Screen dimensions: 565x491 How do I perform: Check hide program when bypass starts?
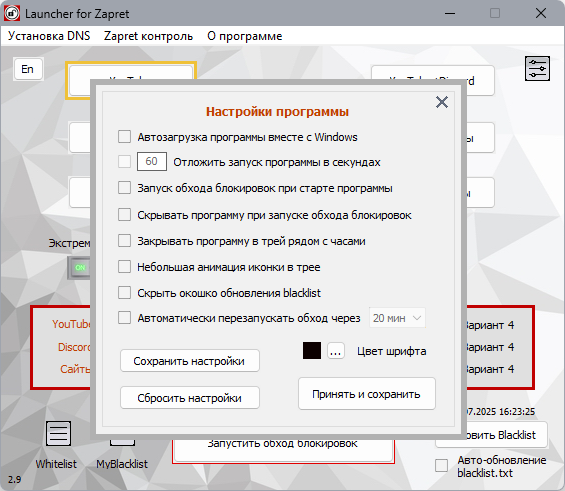[x=124, y=215]
